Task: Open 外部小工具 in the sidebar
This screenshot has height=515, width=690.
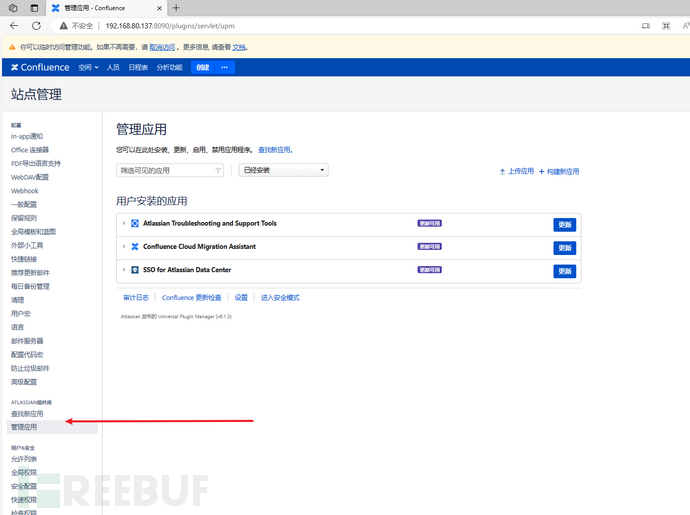Action: coord(27,246)
